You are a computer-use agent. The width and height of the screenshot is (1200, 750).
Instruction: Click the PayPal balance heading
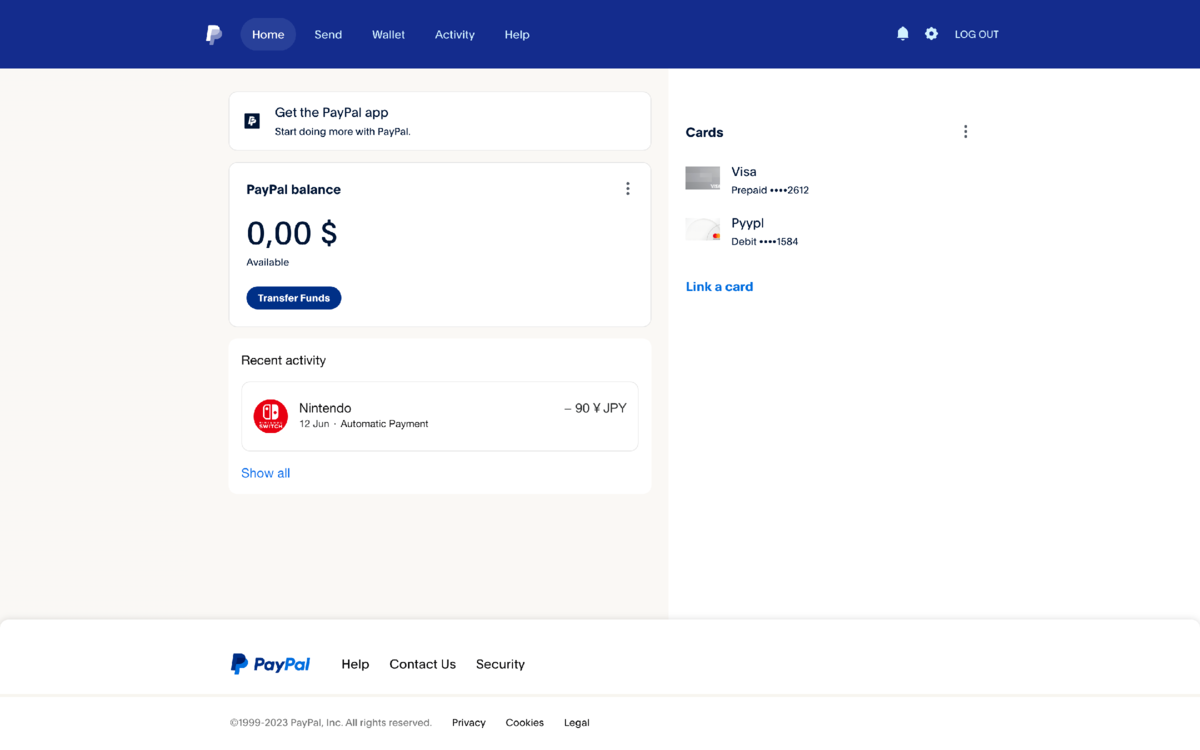294,189
